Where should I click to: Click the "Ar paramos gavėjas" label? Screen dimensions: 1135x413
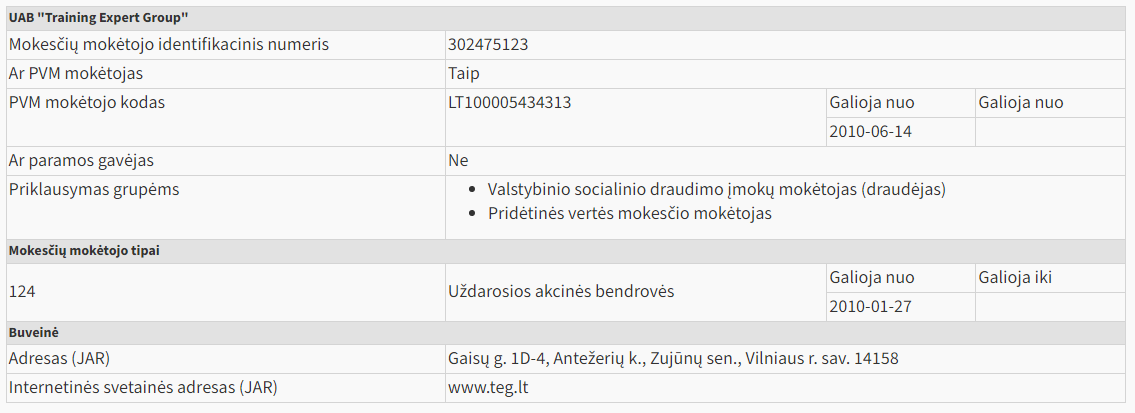point(81,161)
